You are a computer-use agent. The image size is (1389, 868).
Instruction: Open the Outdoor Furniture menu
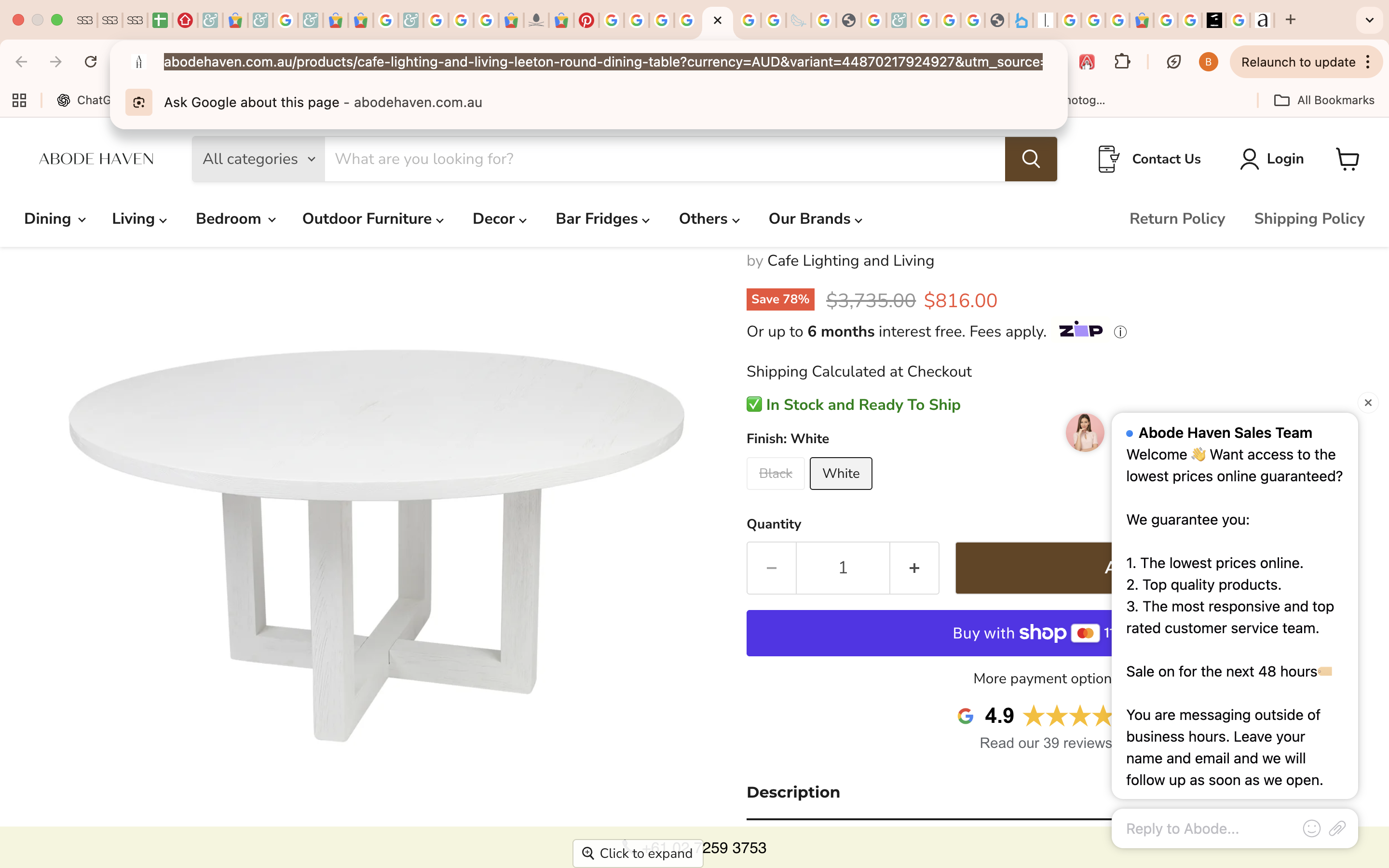click(x=372, y=219)
